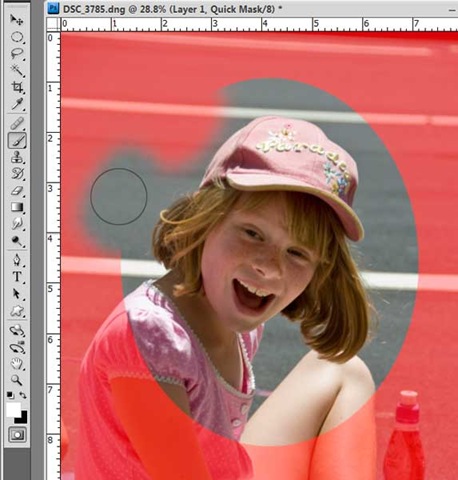The height and width of the screenshot is (480, 458).
Task: Open the black background color swatch
Action: coord(23,419)
